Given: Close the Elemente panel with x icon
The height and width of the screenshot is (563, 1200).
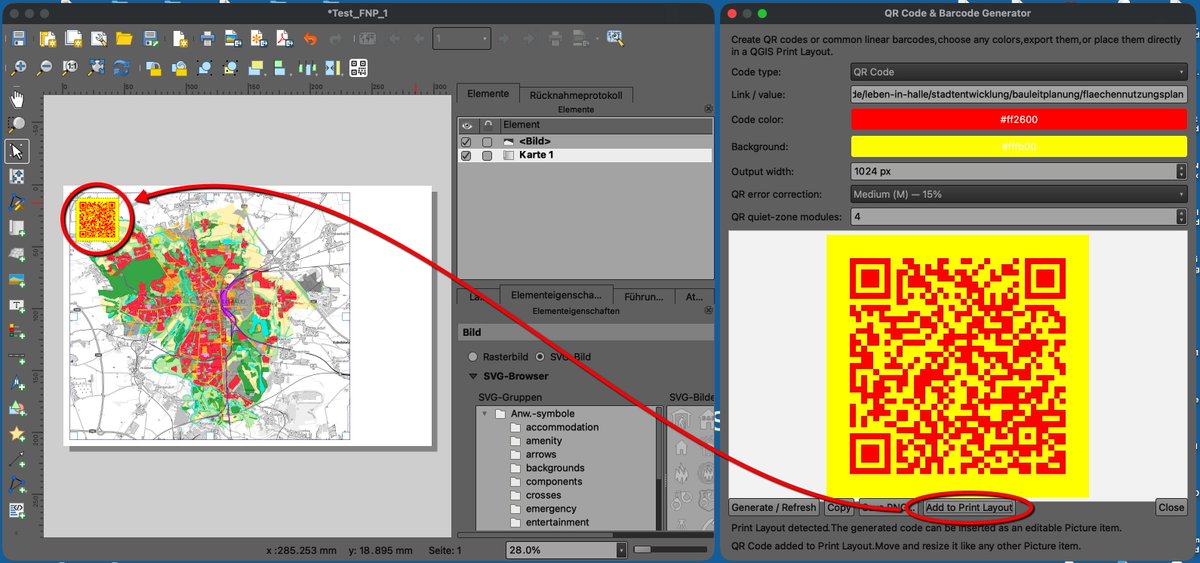Looking at the screenshot, I should [x=706, y=108].
